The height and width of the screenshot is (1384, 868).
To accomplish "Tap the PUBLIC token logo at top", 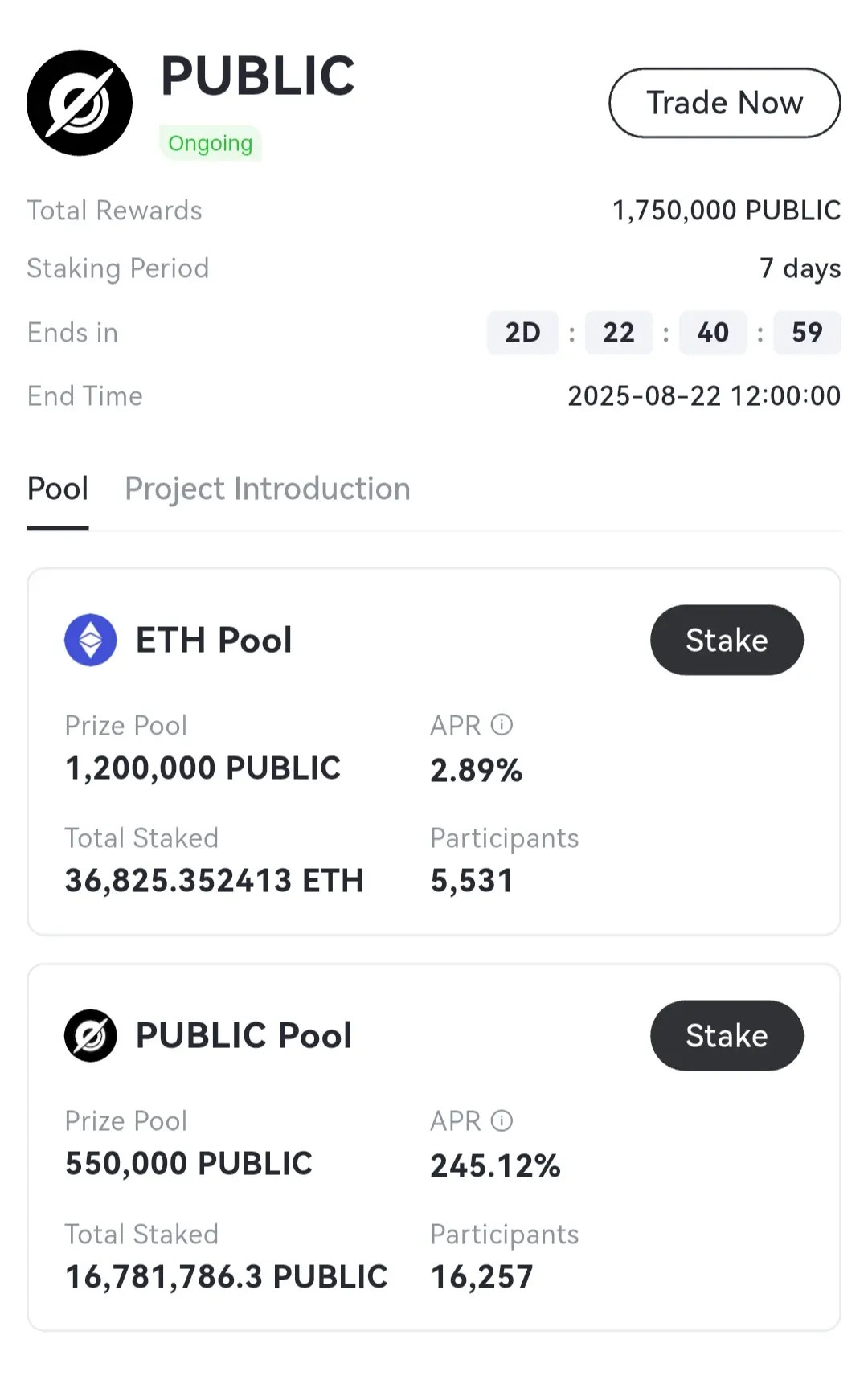I will [80, 103].
